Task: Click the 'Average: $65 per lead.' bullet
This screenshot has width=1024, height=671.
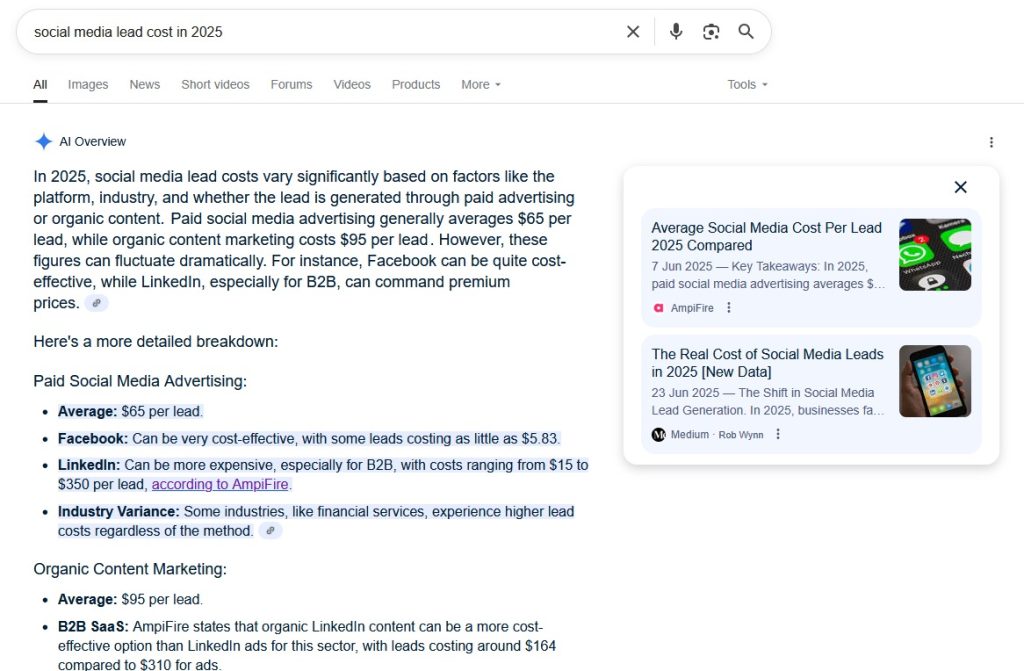Action: [x=131, y=412]
